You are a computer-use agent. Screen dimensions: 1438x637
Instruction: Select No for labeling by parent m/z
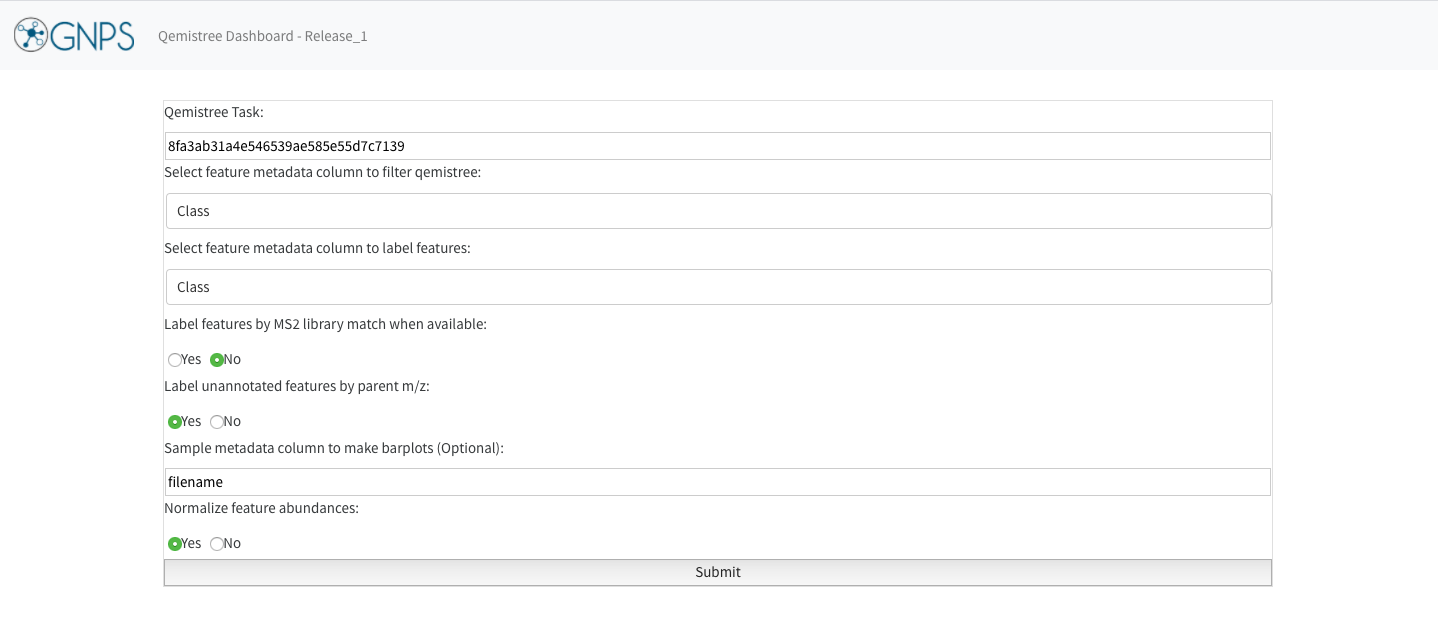click(217, 422)
